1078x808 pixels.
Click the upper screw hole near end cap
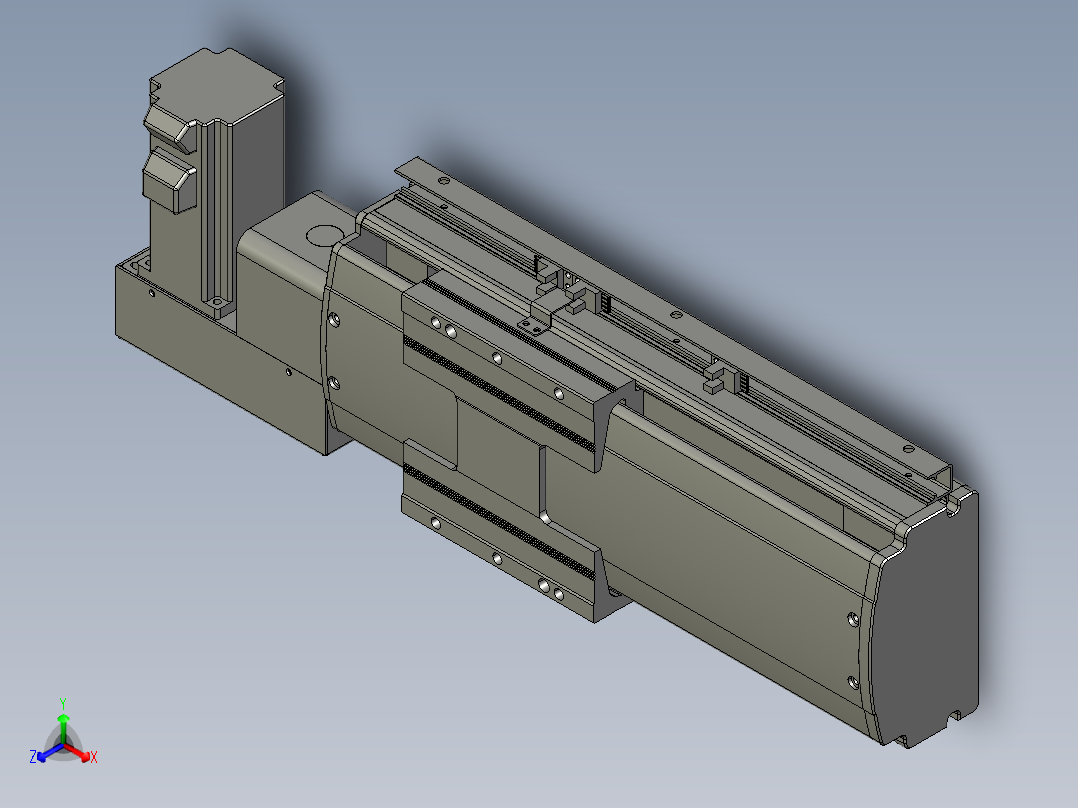[x=853, y=620]
